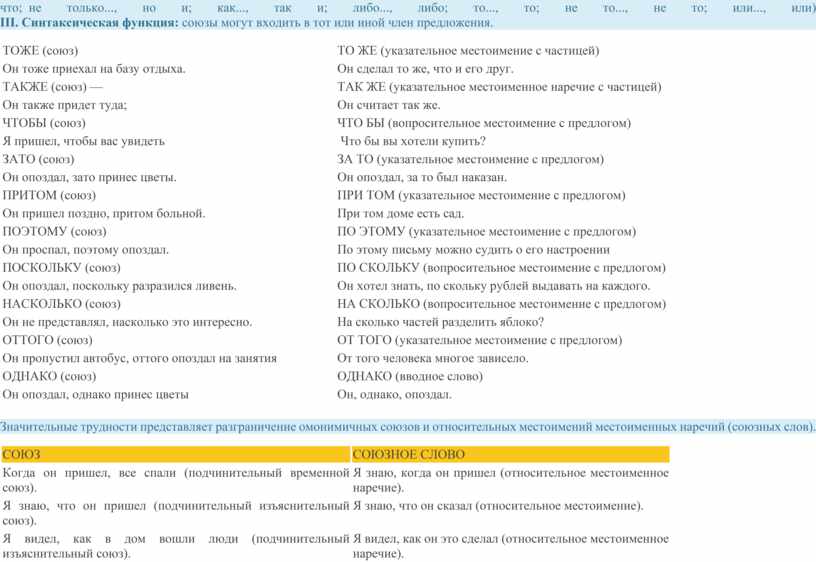Viewport: 816px width, 562px height.
Task: Click the "НАСКОЛЬКО (союз)" entry
Action: [x=62, y=304]
